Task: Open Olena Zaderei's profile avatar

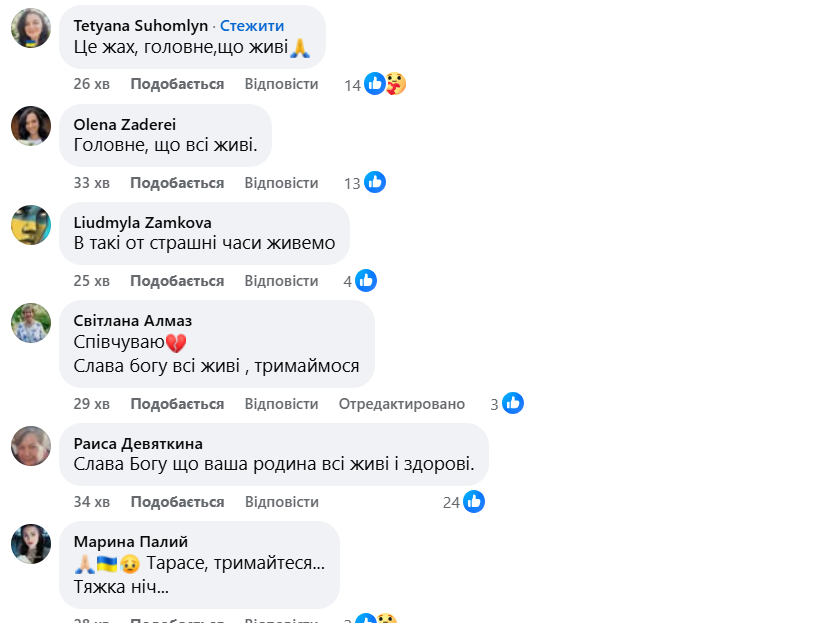Action: tap(31, 126)
